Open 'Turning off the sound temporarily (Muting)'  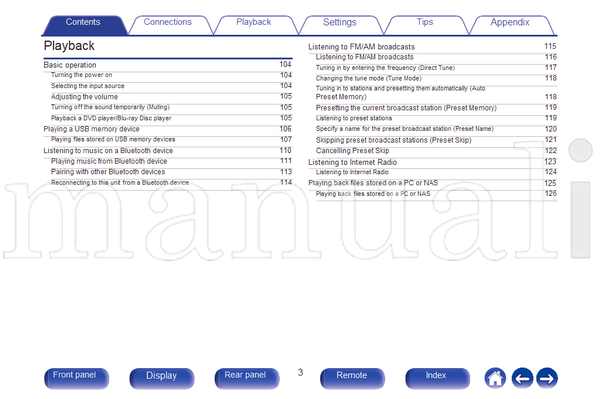coord(171,107)
